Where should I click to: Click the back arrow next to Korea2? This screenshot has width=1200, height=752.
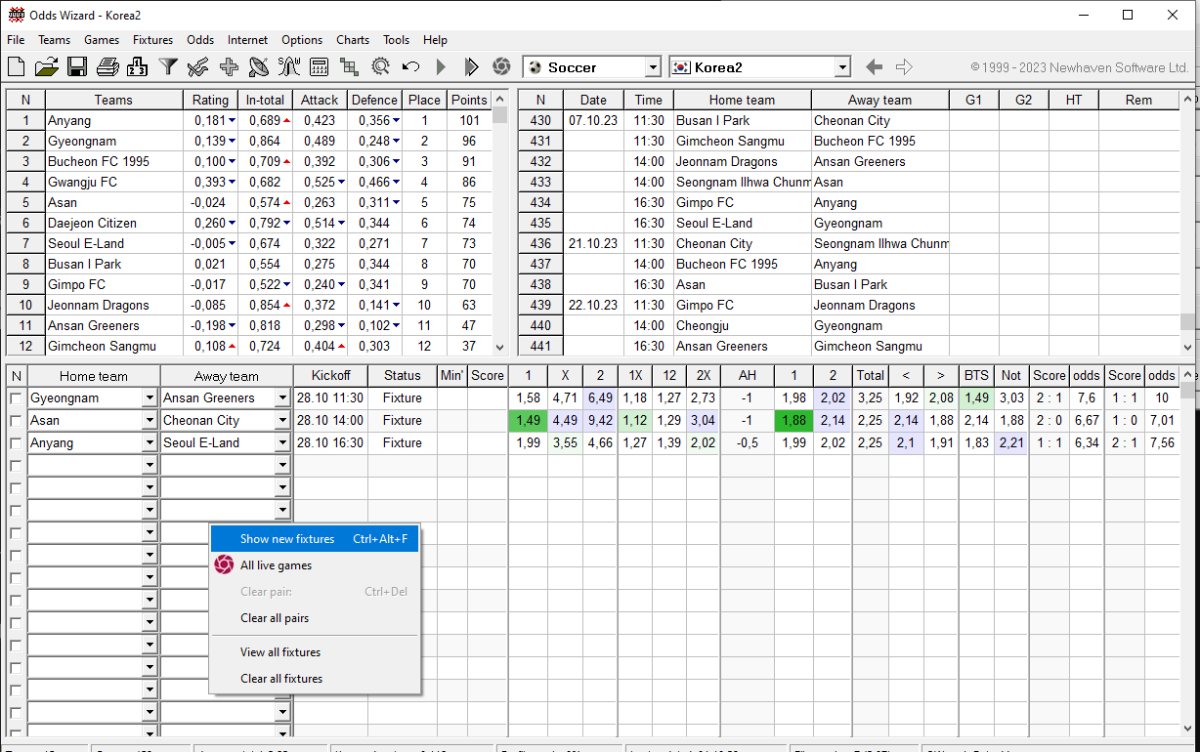click(874, 67)
